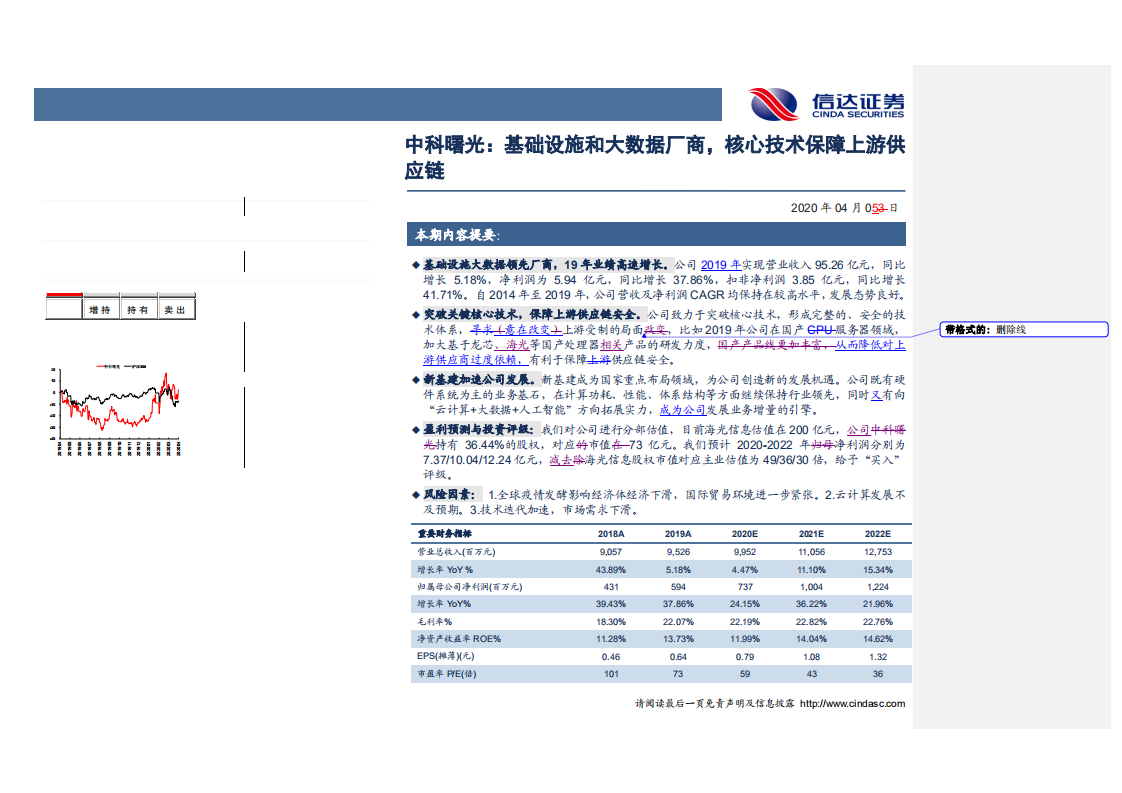
Task: Click the diamond bullet beside 新基建加速公司发展
Action: [x=415, y=379]
